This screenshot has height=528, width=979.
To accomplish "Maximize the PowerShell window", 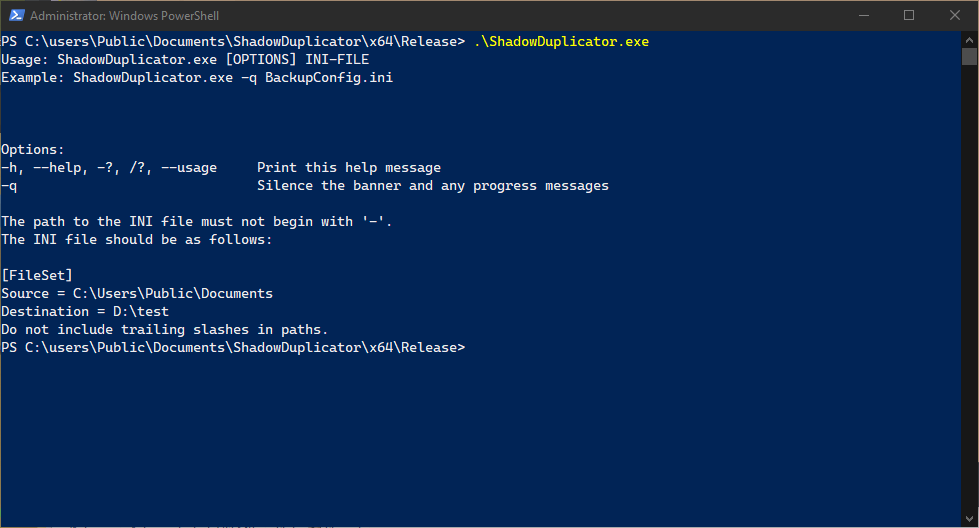I will click(909, 16).
